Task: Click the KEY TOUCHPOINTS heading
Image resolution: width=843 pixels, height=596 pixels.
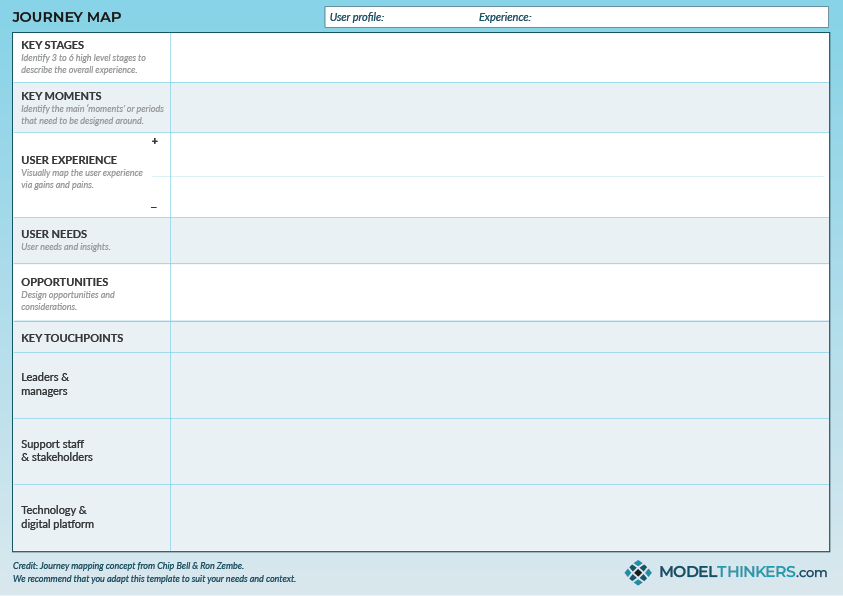Action: (x=72, y=338)
